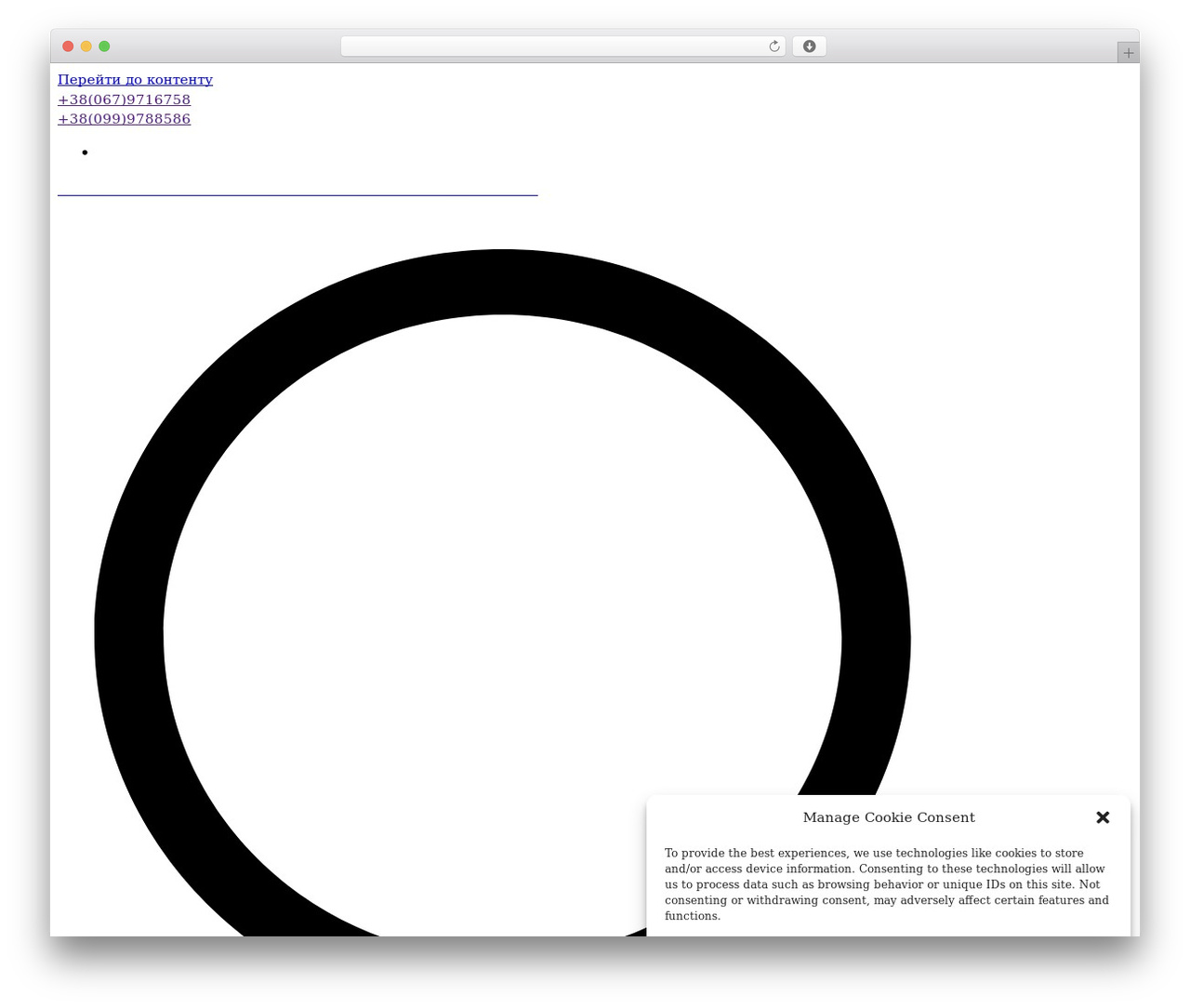1190x1008 pixels.
Task: Follow the 'Перейти до контенту' link
Action: (135, 80)
